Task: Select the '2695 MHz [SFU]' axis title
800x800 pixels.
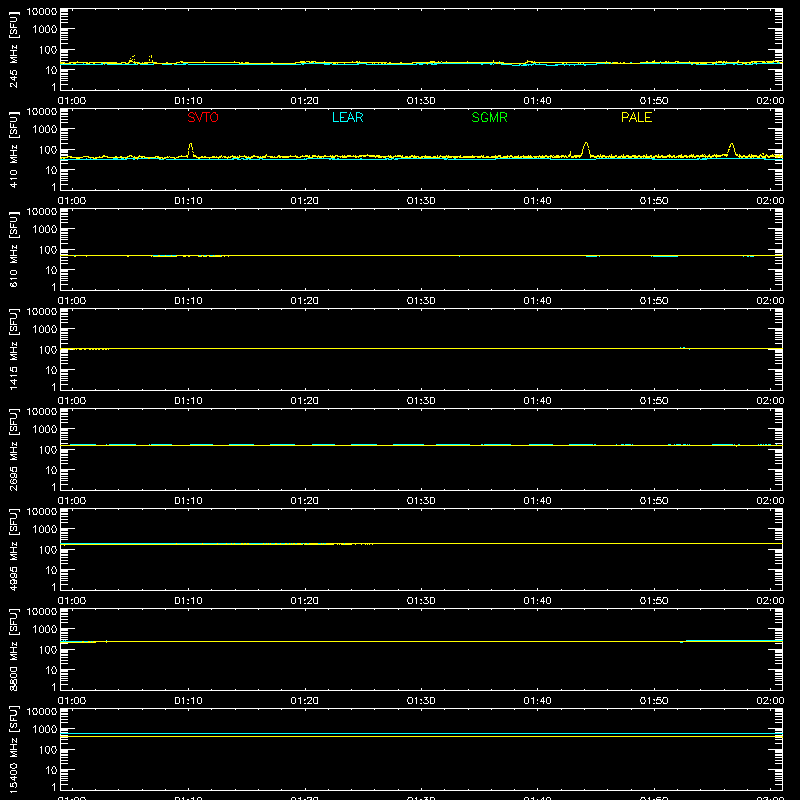Action: (13, 449)
